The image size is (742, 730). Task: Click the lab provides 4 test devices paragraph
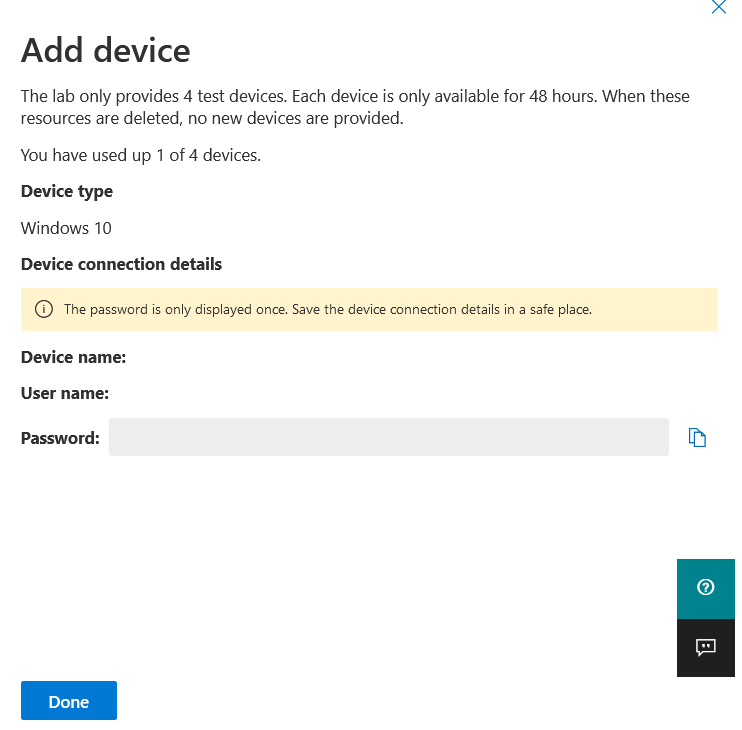[x=355, y=107]
